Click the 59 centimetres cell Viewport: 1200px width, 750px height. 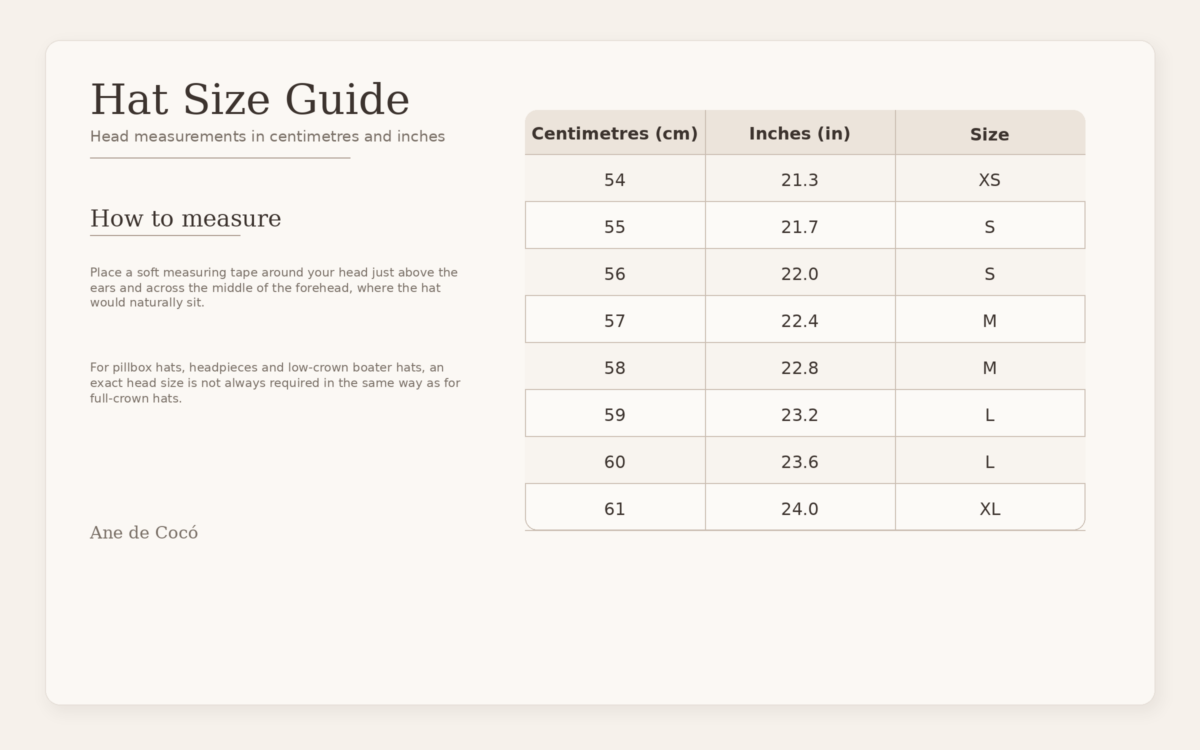click(614, 414)
